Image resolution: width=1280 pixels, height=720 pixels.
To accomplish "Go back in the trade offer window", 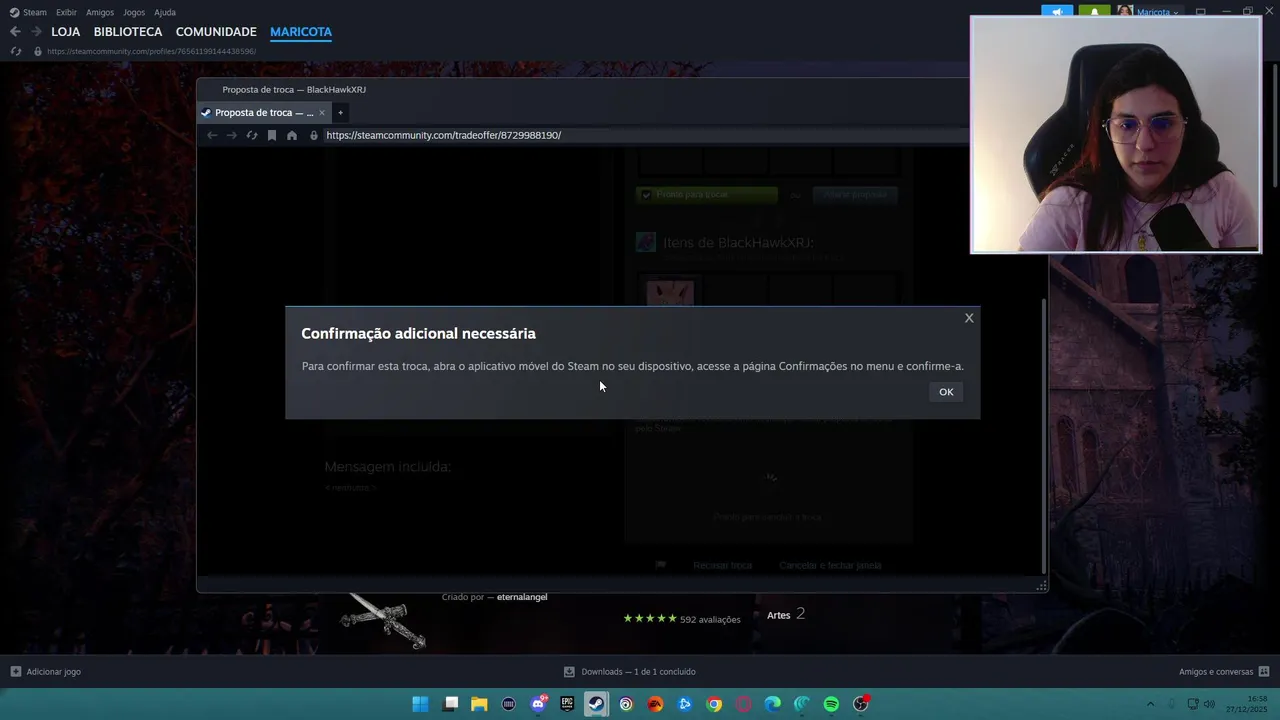I will click(211, 135).
